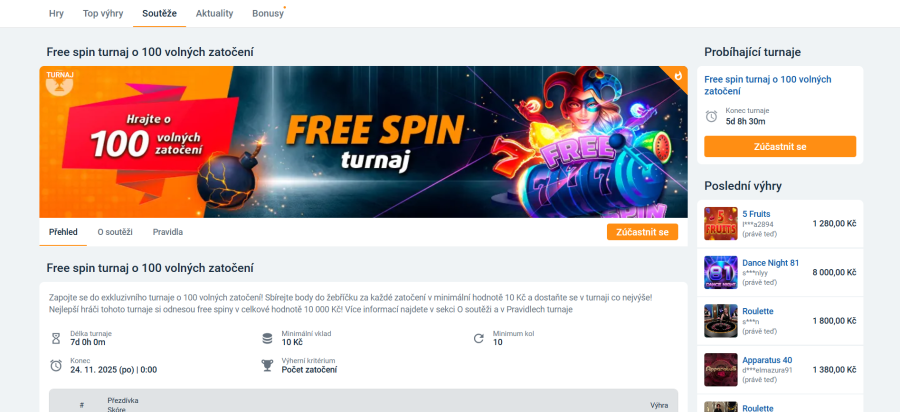Click the clock icon next to Konec turnaje

tap(711, 116)
